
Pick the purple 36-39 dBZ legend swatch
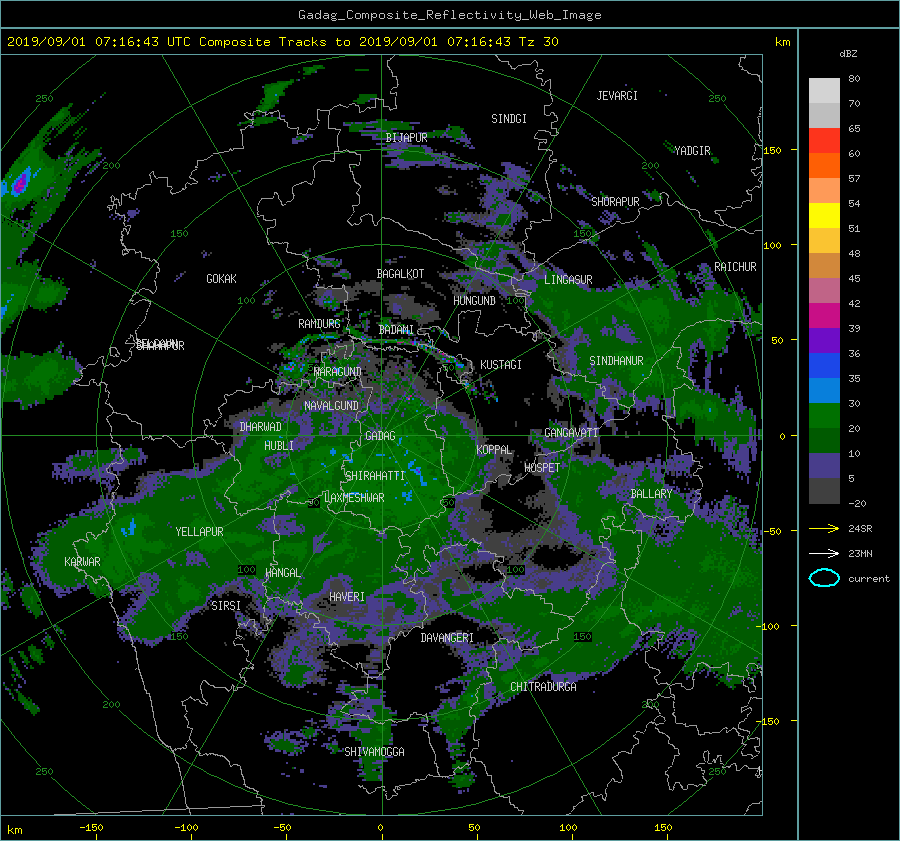(824, 341)
